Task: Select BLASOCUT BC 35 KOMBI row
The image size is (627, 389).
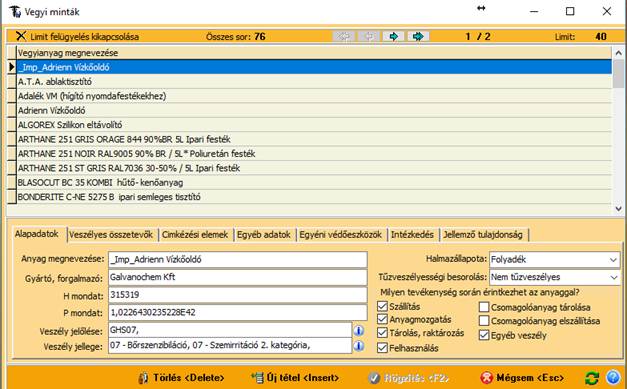Action: point(314,182)
